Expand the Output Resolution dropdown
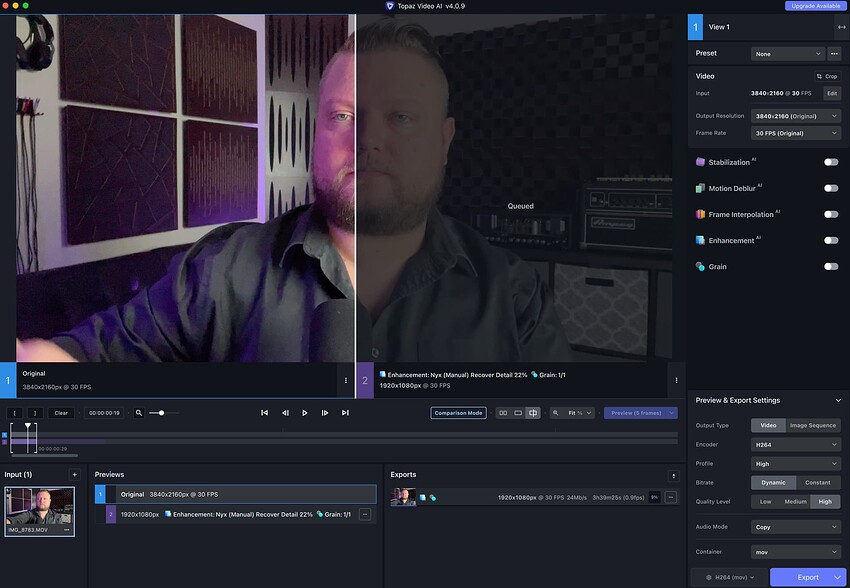Image resolution: width=850 pixels, height=588 pixels. click(795, 116)
